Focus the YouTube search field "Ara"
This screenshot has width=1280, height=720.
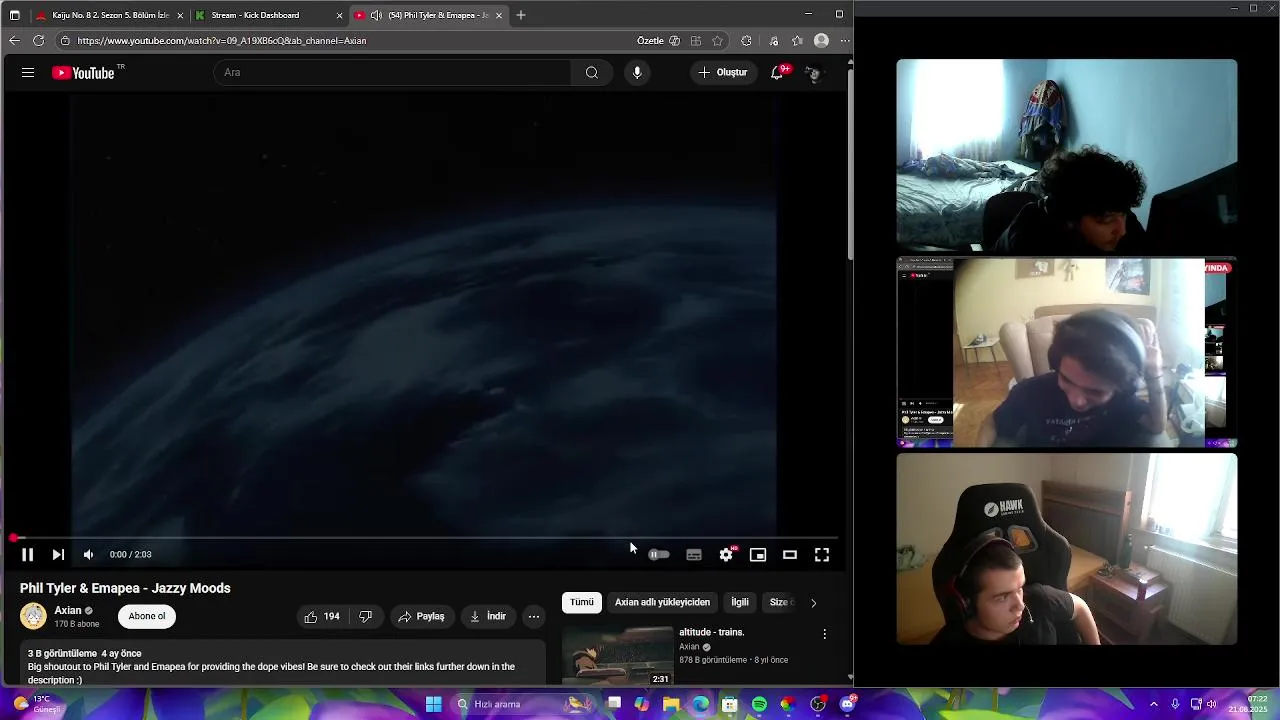[x=392, y=72]
